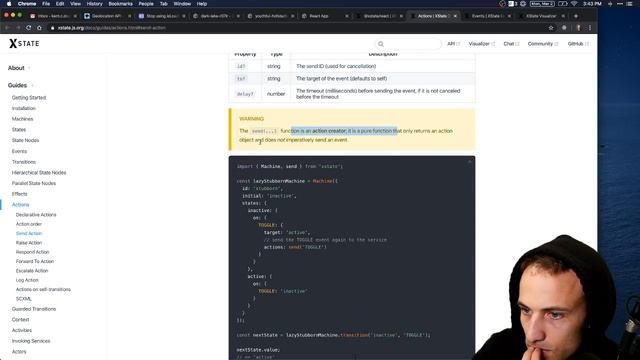Switch to the Geolocation API tab
The width and height of the screenshot is (640, 360).
pyautogui.click(x=106, y=16)
